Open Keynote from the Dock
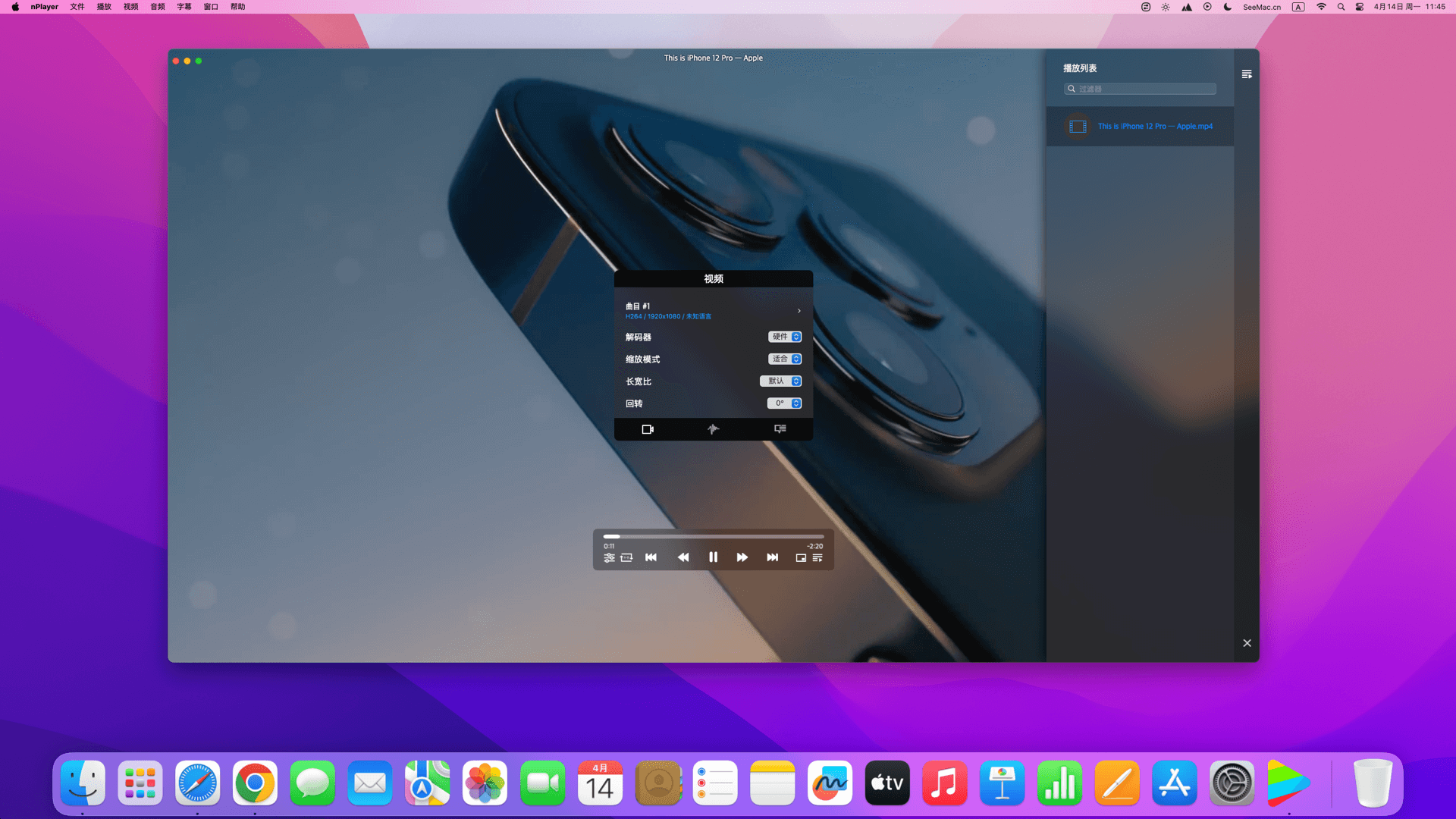Screen dimensions: 1456x819 click(x=1003, y=783)
